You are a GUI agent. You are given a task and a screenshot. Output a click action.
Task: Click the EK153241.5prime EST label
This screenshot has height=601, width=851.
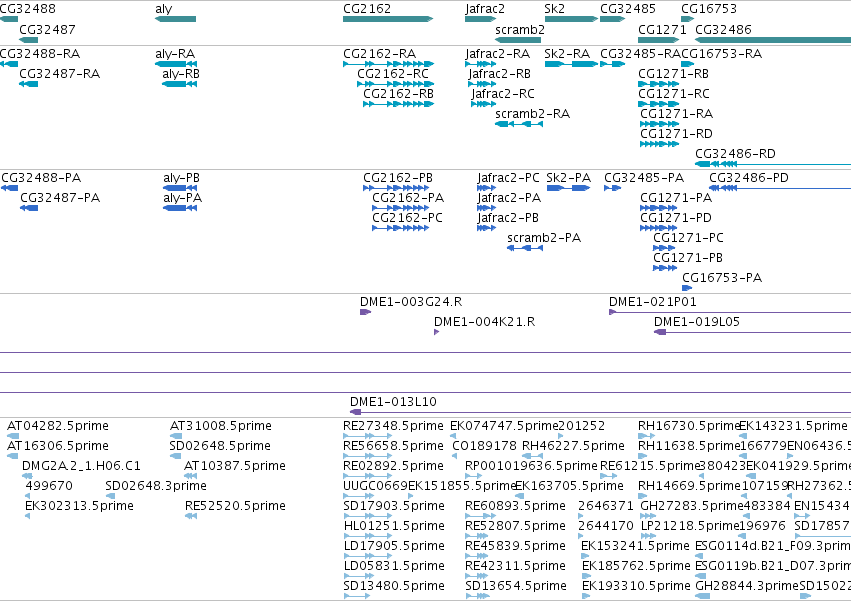636,546
